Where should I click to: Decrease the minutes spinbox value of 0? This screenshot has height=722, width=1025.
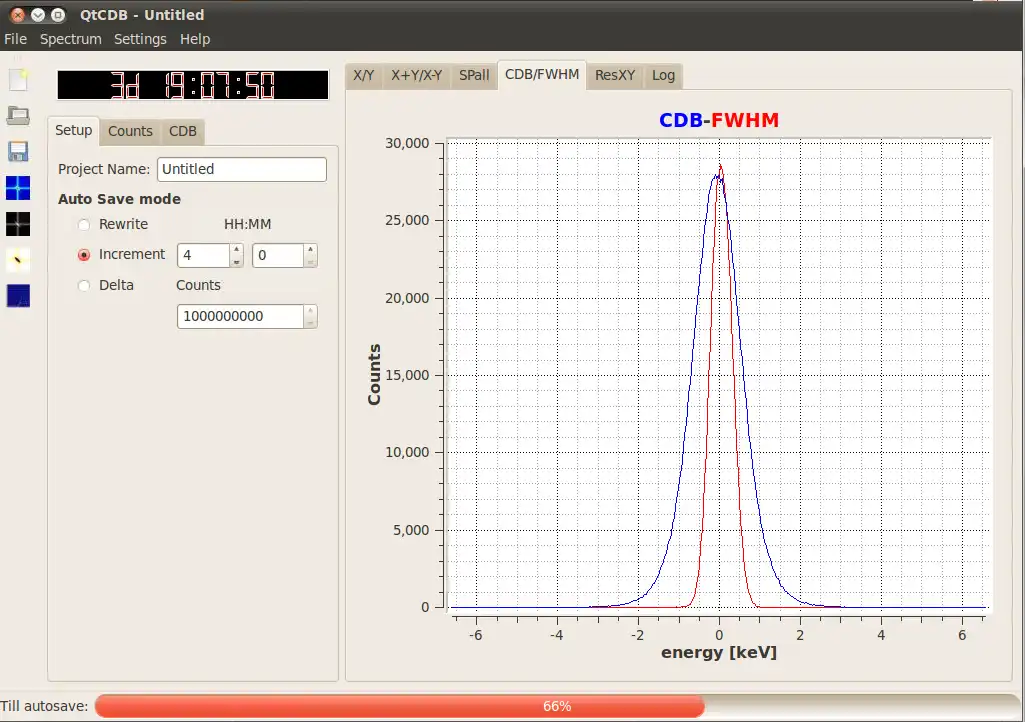311,262
